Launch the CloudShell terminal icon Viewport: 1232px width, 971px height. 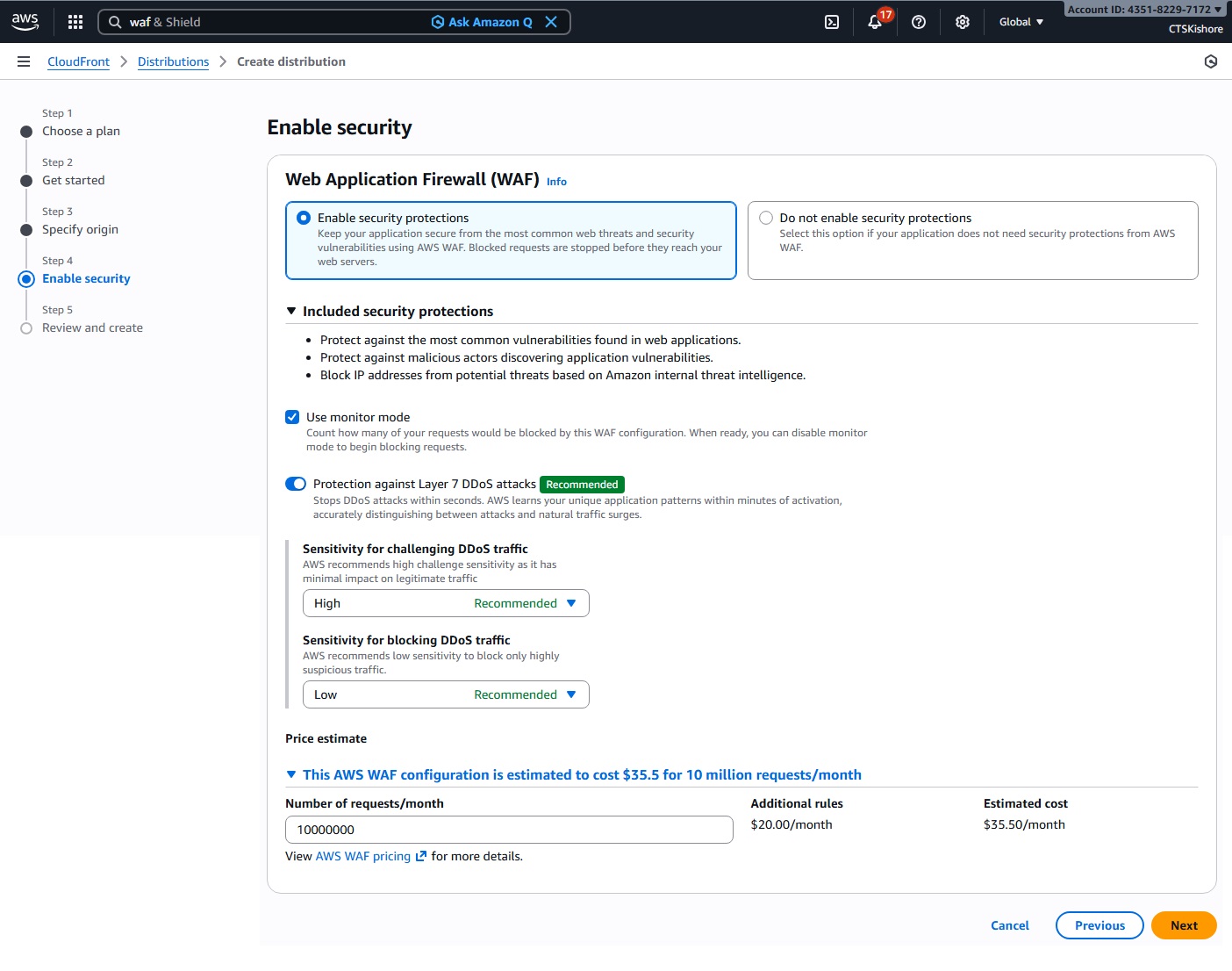pos(832,22)
